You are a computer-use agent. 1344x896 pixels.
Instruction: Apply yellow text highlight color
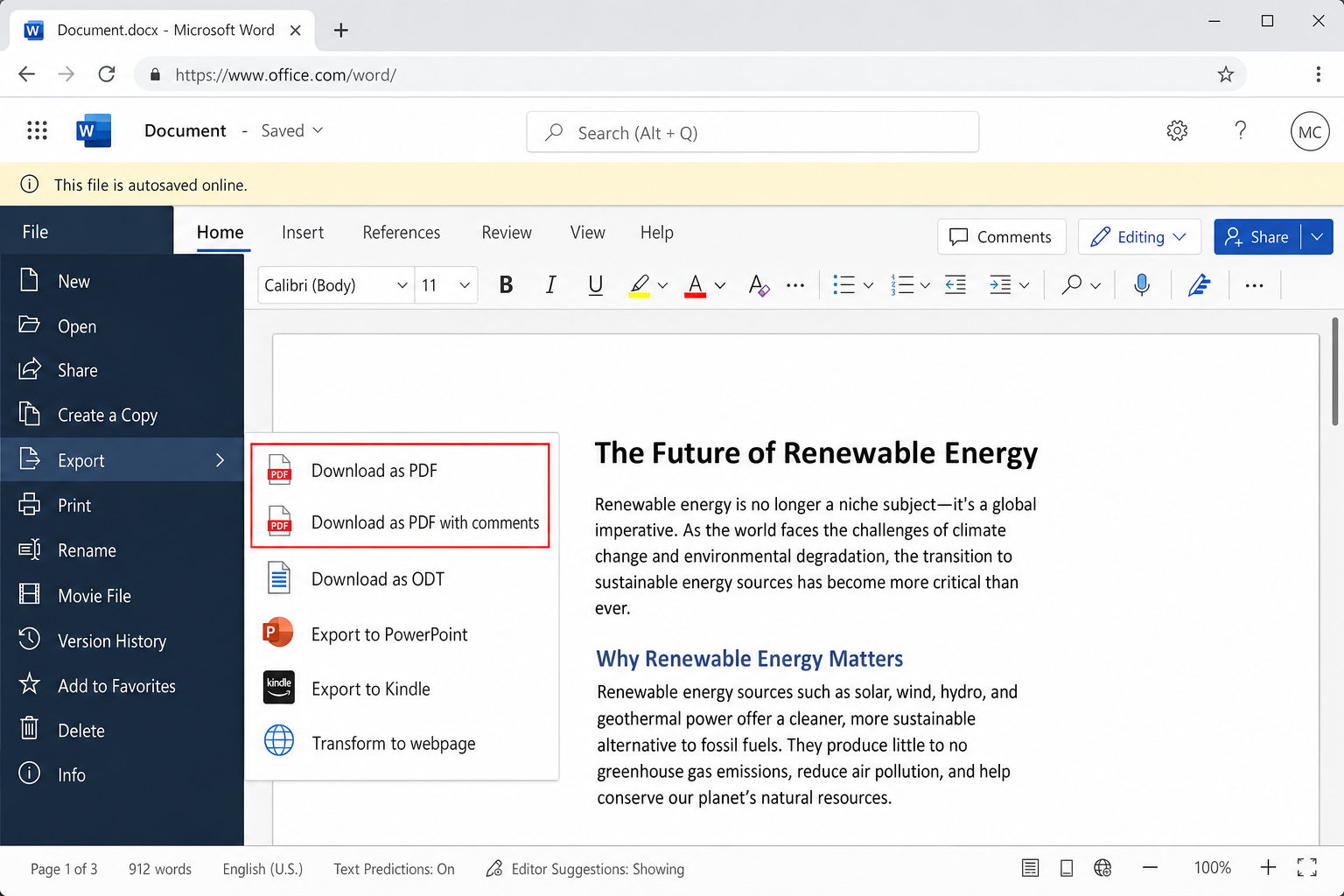640,285
